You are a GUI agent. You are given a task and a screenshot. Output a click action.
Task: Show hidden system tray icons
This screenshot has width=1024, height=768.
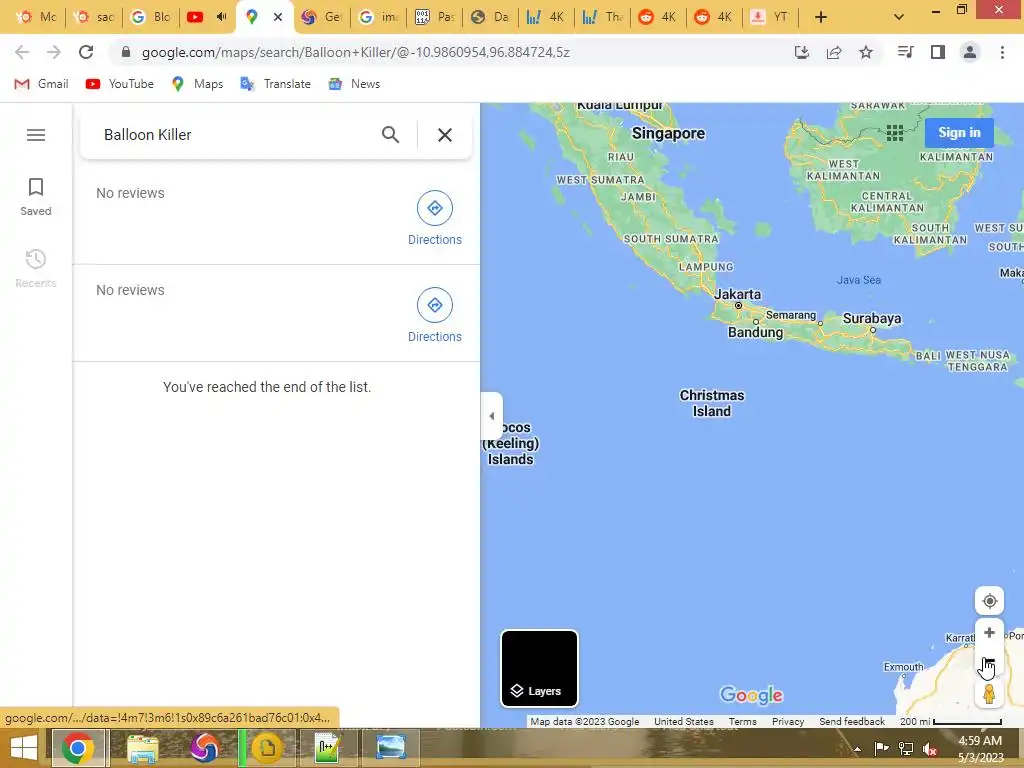[x=857, y=749]
